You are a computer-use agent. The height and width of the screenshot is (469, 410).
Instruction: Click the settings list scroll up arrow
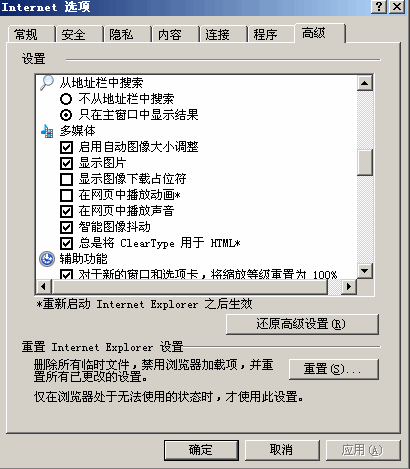pos(364,83)
